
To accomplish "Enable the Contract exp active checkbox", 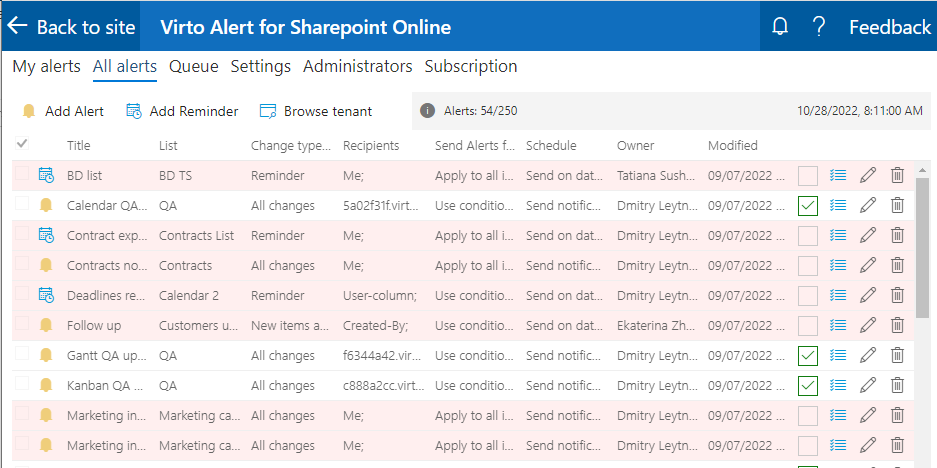I will pyautogui.click(x=808, y=236).
